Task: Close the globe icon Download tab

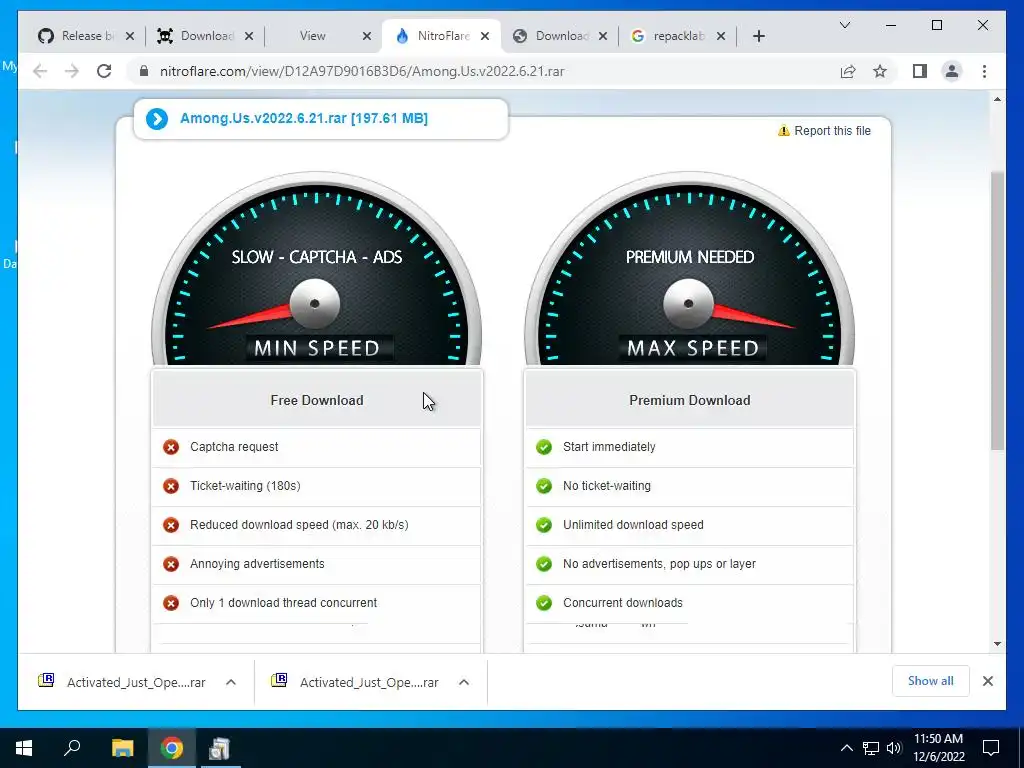Action: pos(603,36)
